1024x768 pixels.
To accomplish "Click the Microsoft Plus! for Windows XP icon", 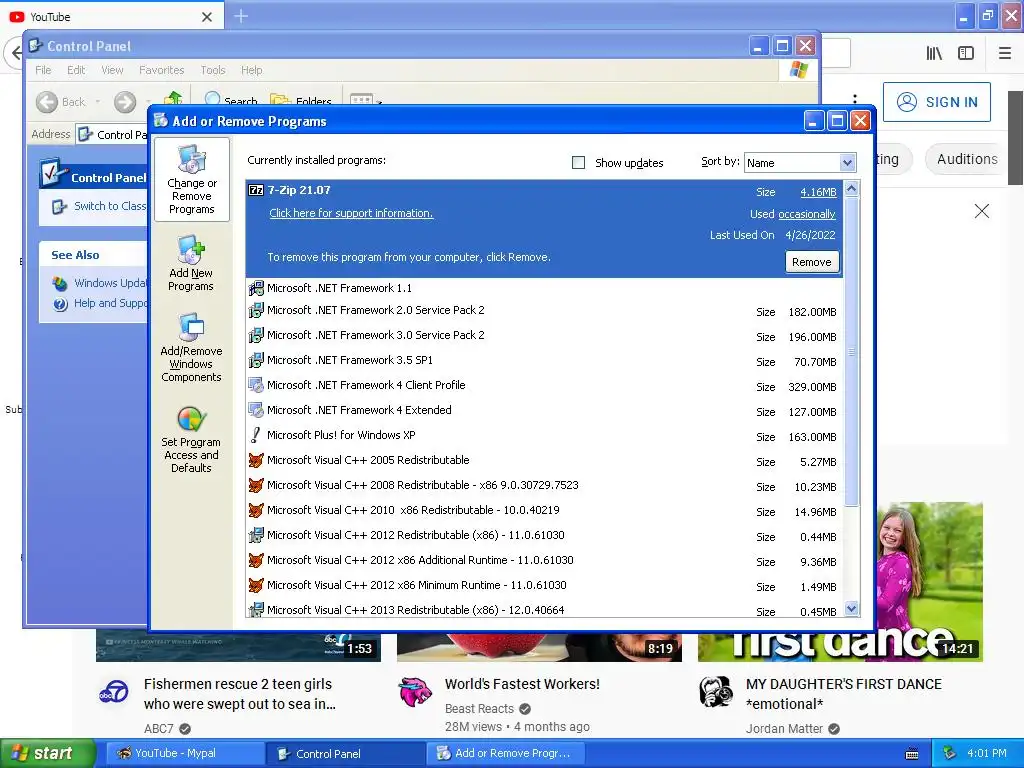I will click(x=256, y=435).
